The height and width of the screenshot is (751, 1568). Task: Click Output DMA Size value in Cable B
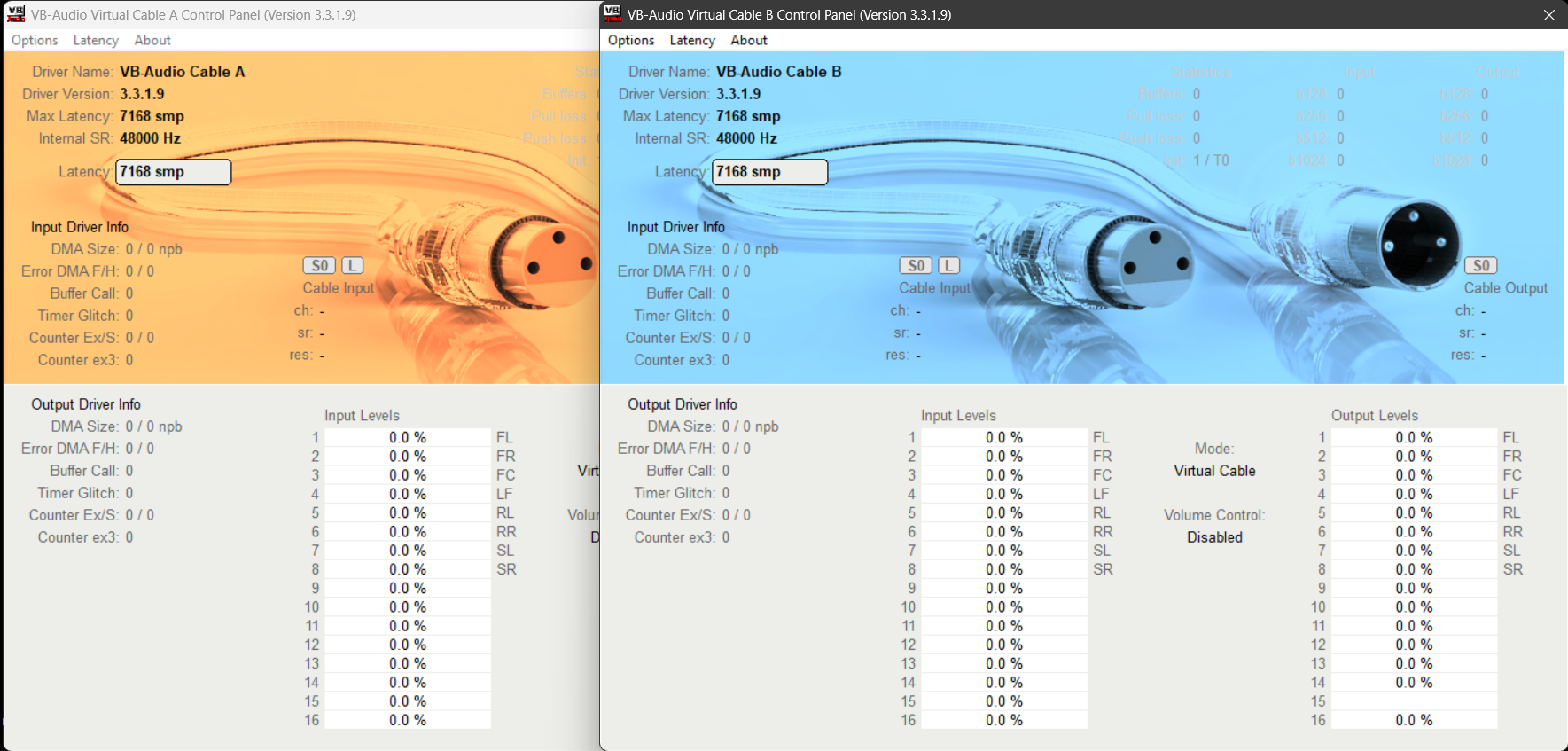[751, 426]
